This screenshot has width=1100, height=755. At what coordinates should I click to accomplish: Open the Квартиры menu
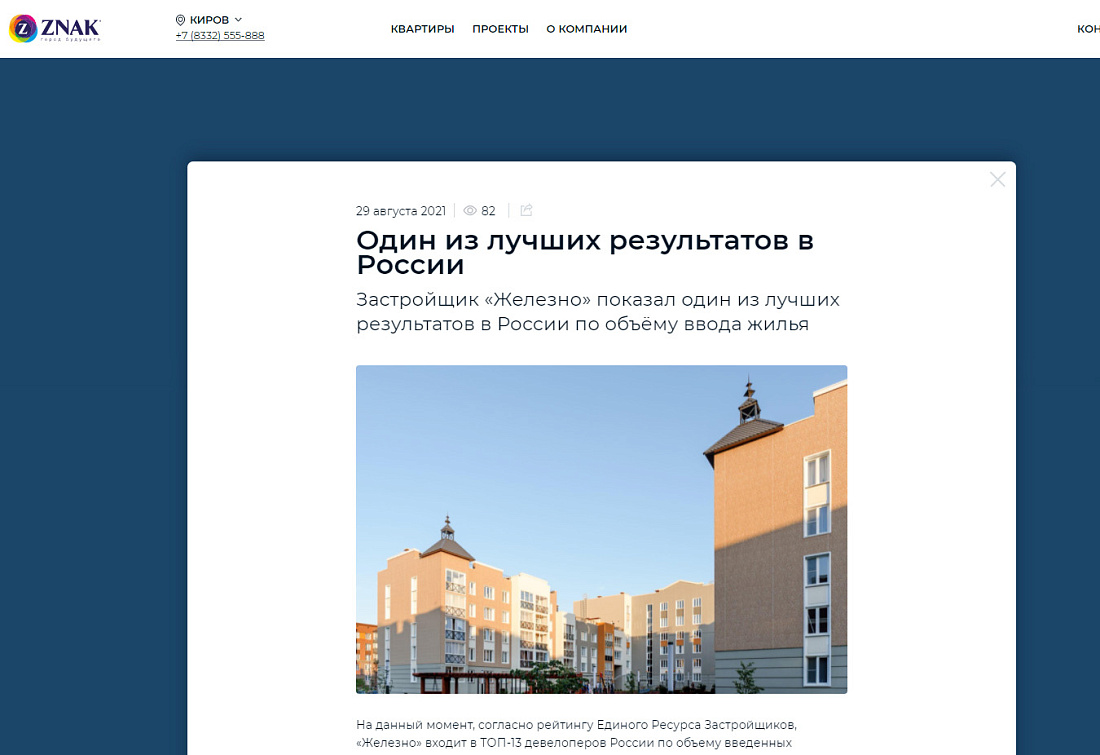tap(422, 29)
